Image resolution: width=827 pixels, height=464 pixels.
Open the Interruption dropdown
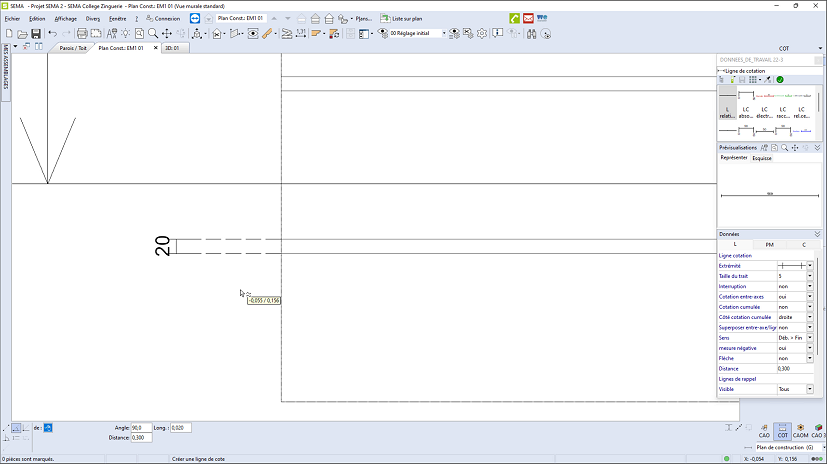pos(810,286)
